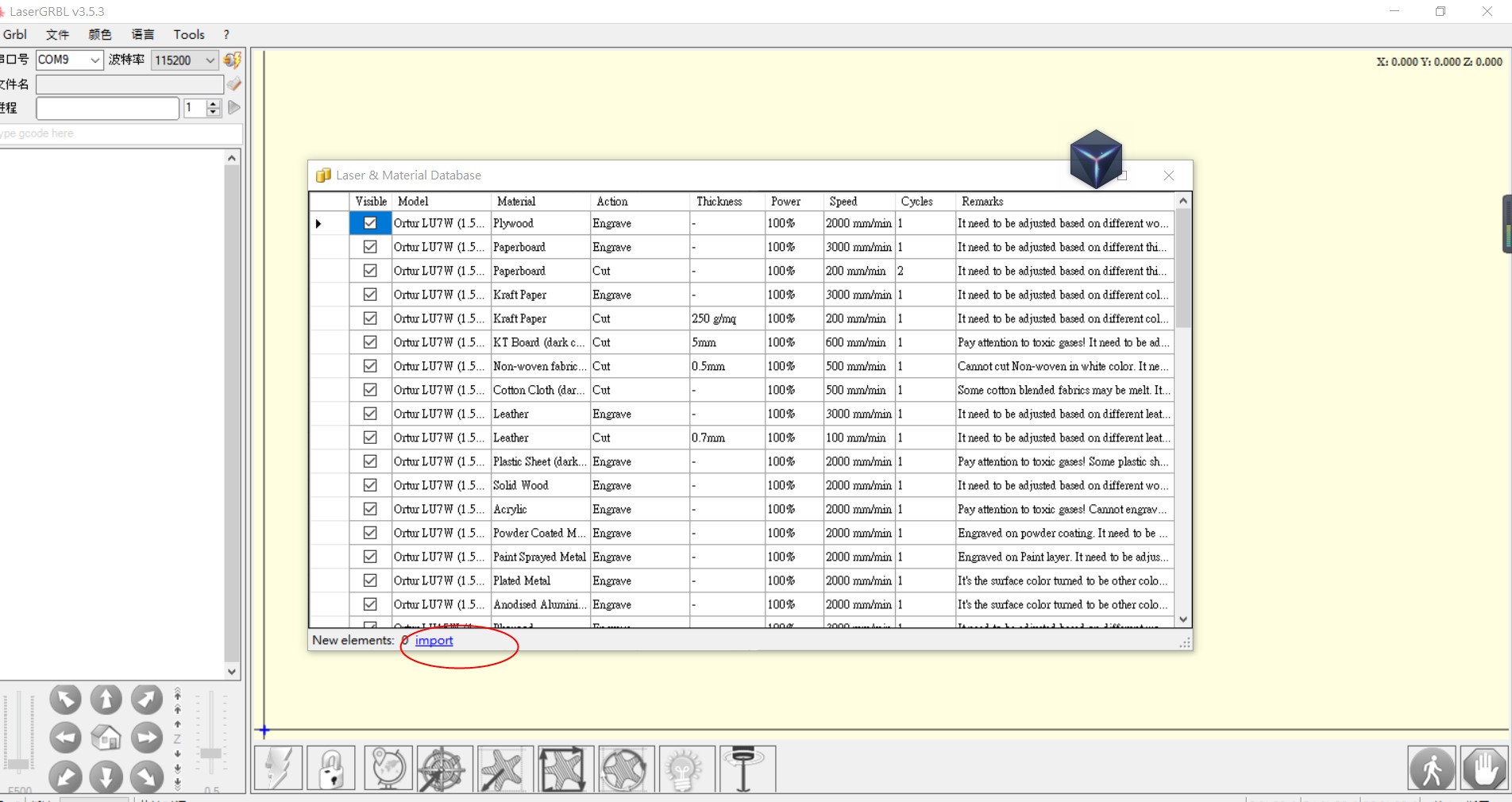Click the gcode command input field

pos(121,133)
